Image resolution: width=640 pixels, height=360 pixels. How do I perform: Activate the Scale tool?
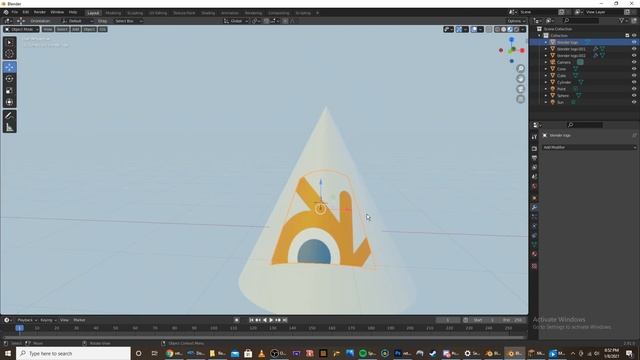[10, 91]
